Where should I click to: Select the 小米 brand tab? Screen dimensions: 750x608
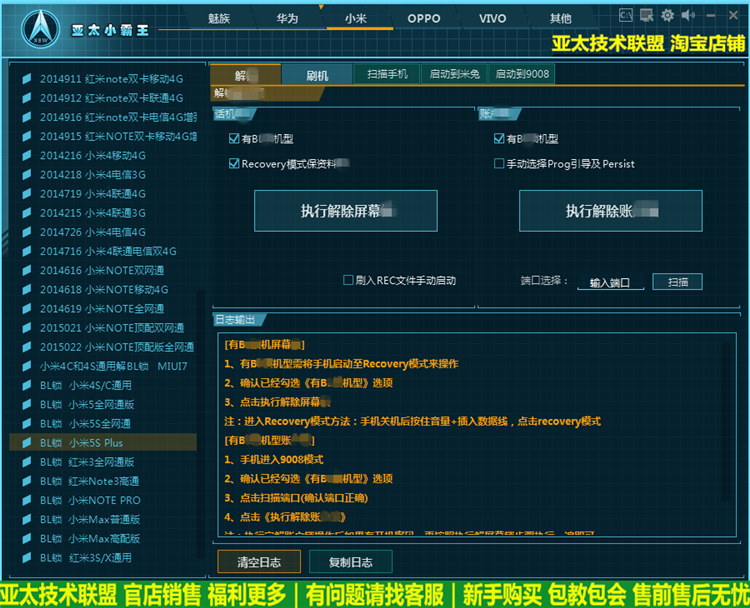(x=355, y=18)
